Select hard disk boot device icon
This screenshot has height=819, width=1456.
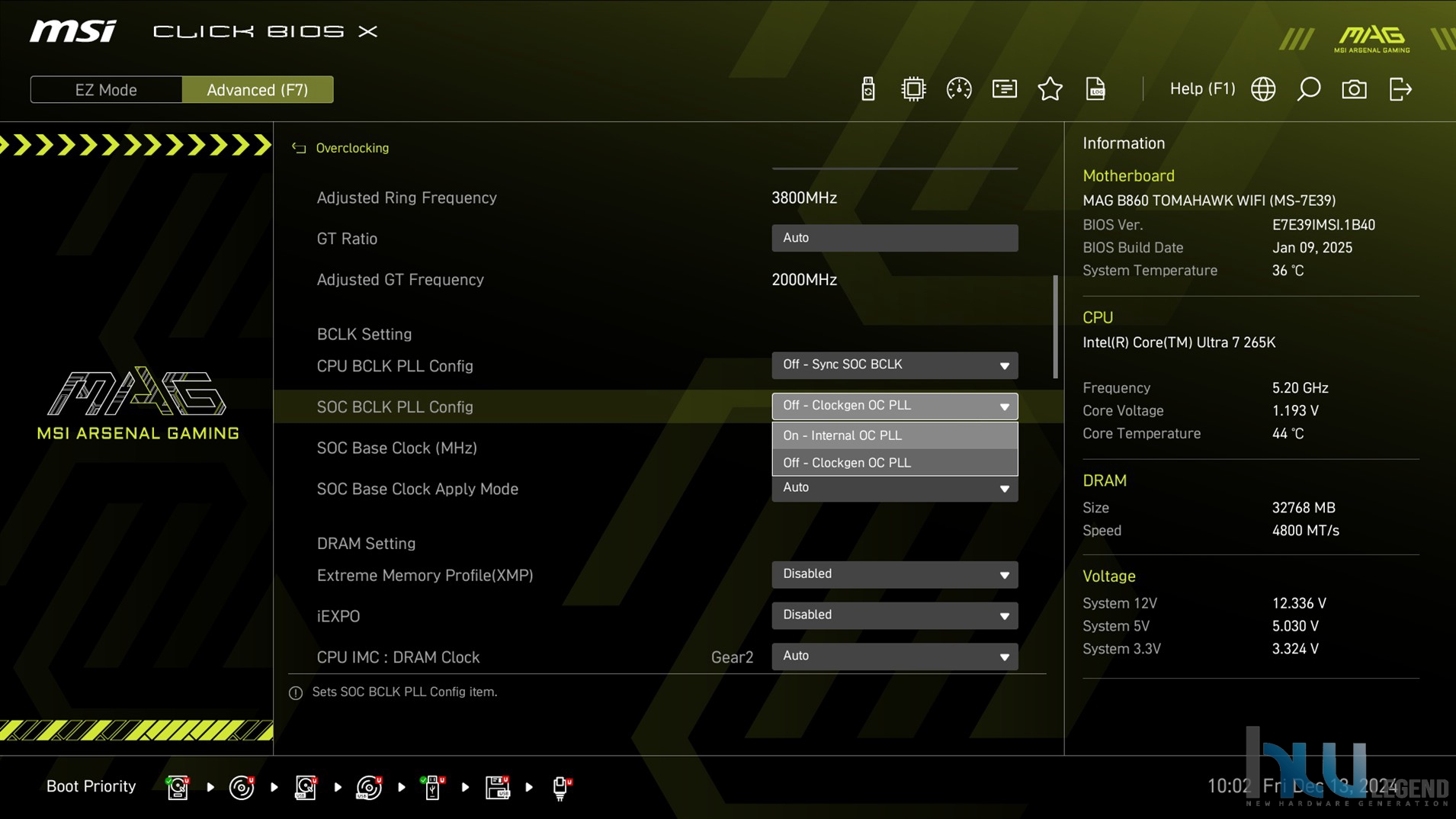178,787
